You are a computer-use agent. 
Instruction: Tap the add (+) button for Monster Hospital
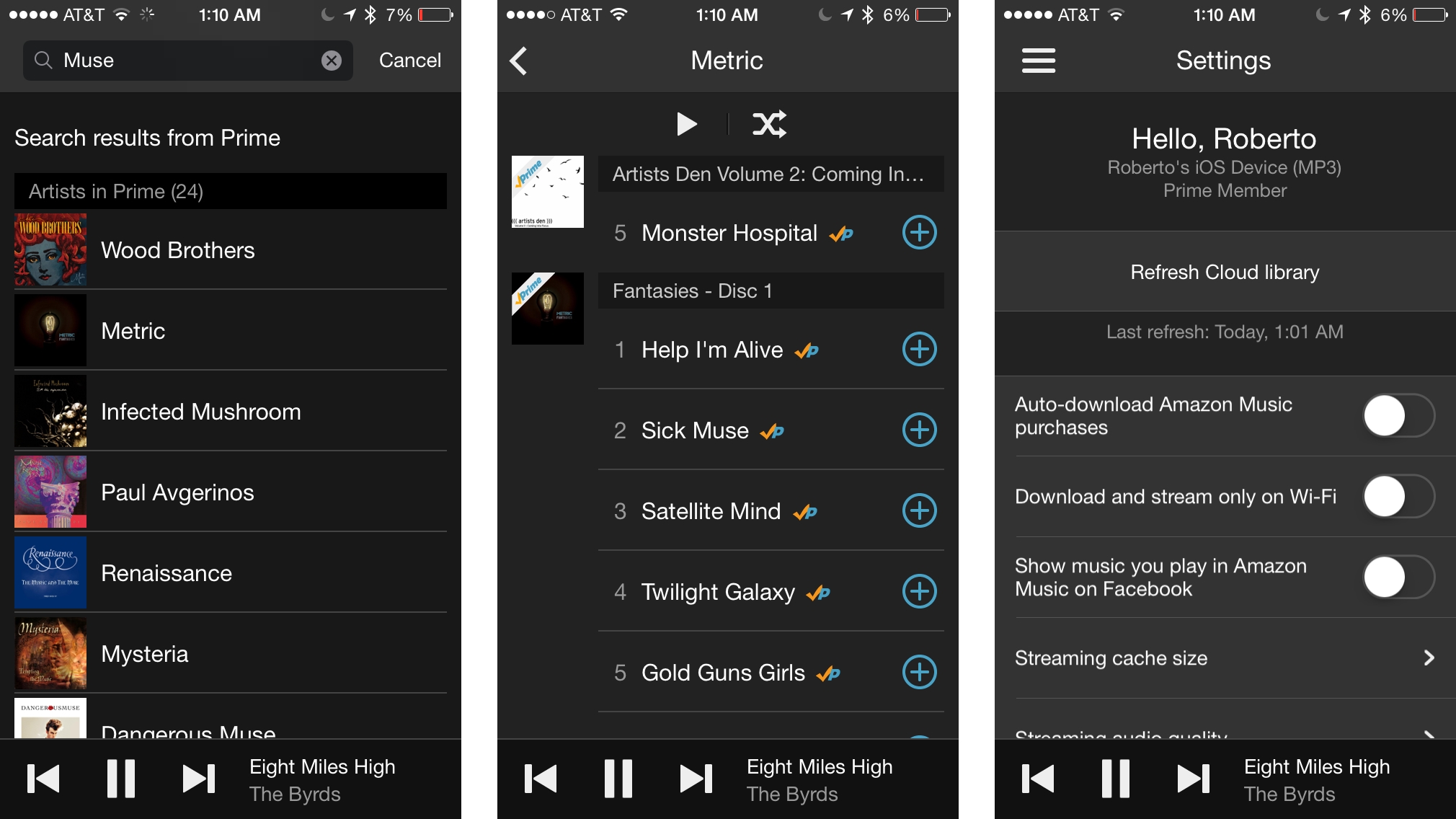pos(919,232)
